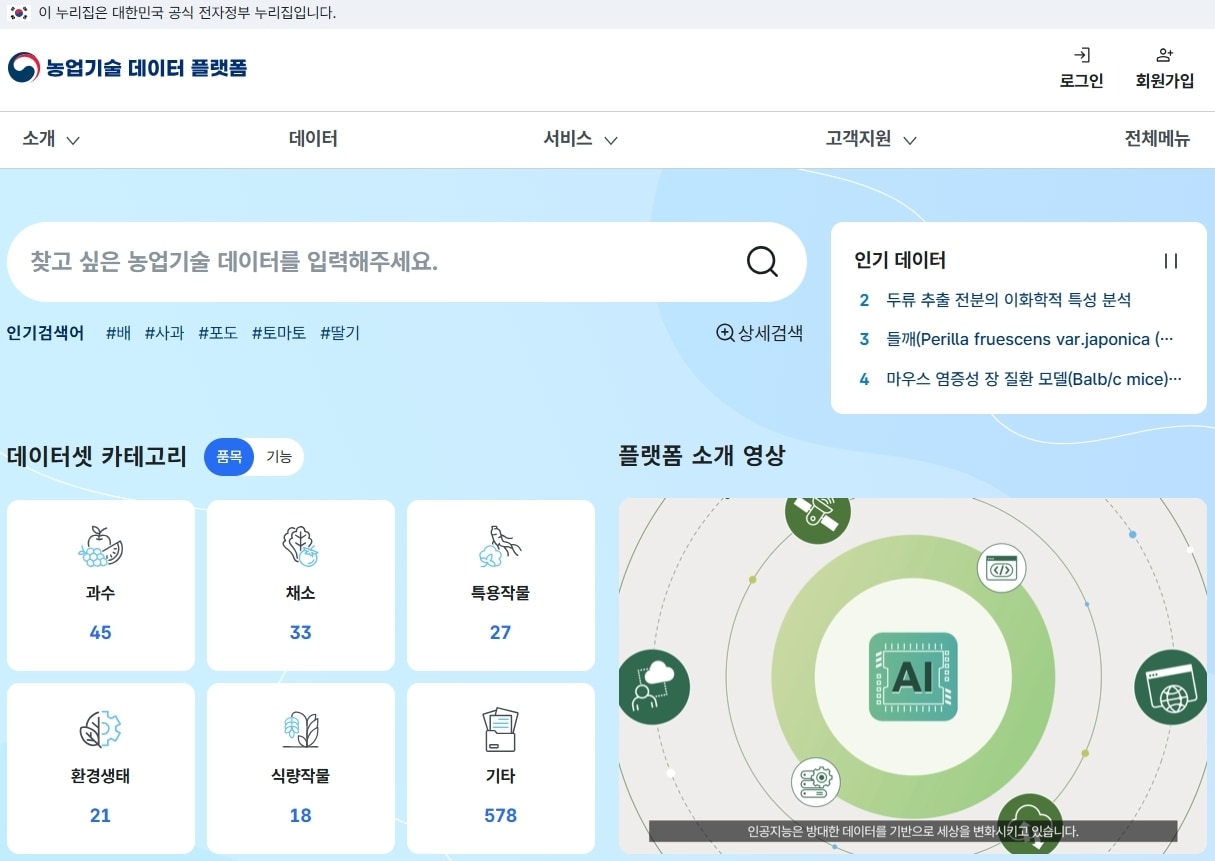This screenshot has height=861, width=1215.
Task: Expand the 고객지원 dropdown
Action: click(869, 140)
